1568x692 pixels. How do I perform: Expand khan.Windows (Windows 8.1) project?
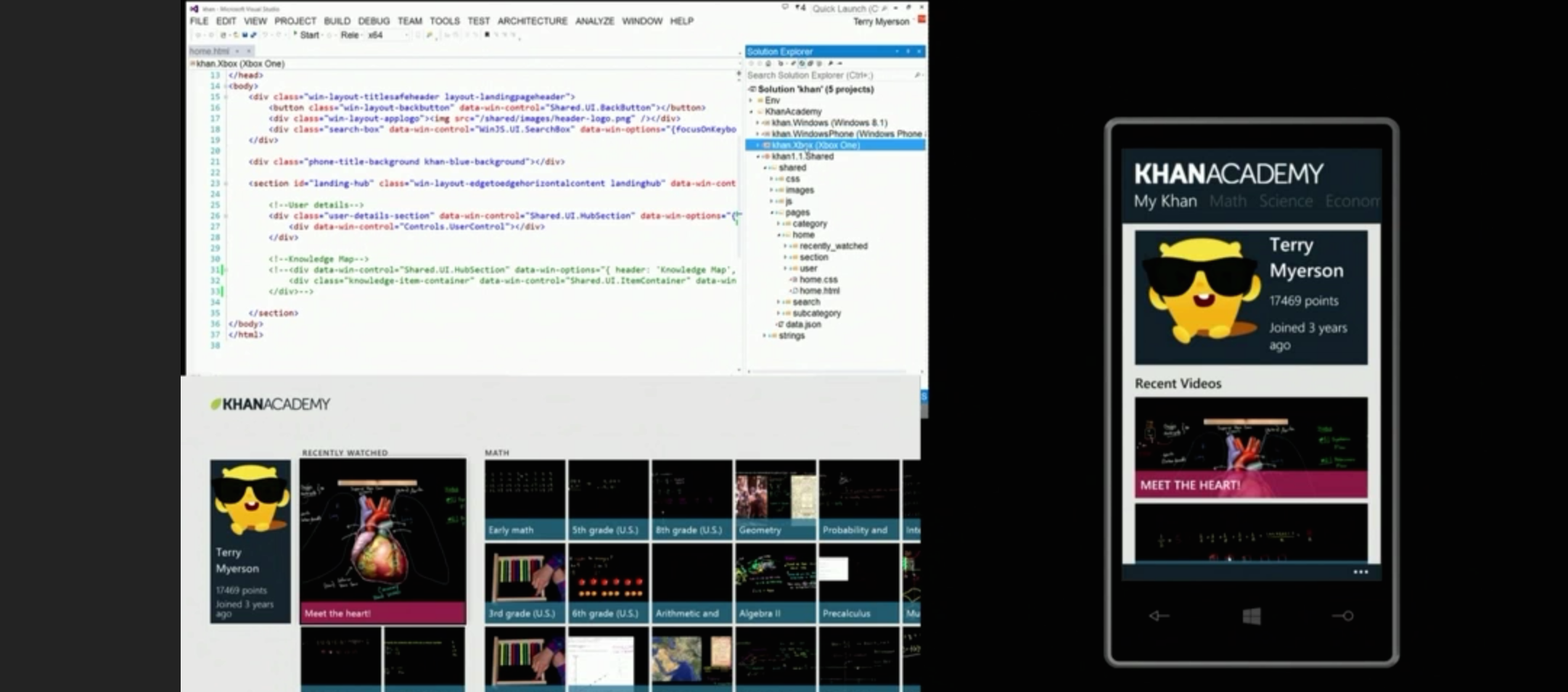pyautogui.click(x=758, y=123)
